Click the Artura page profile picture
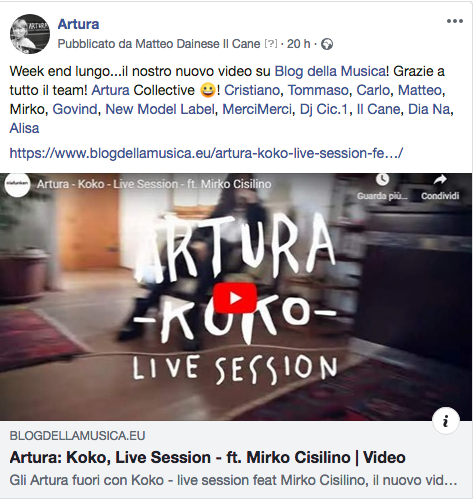475x499 pixels. [30, 34]
